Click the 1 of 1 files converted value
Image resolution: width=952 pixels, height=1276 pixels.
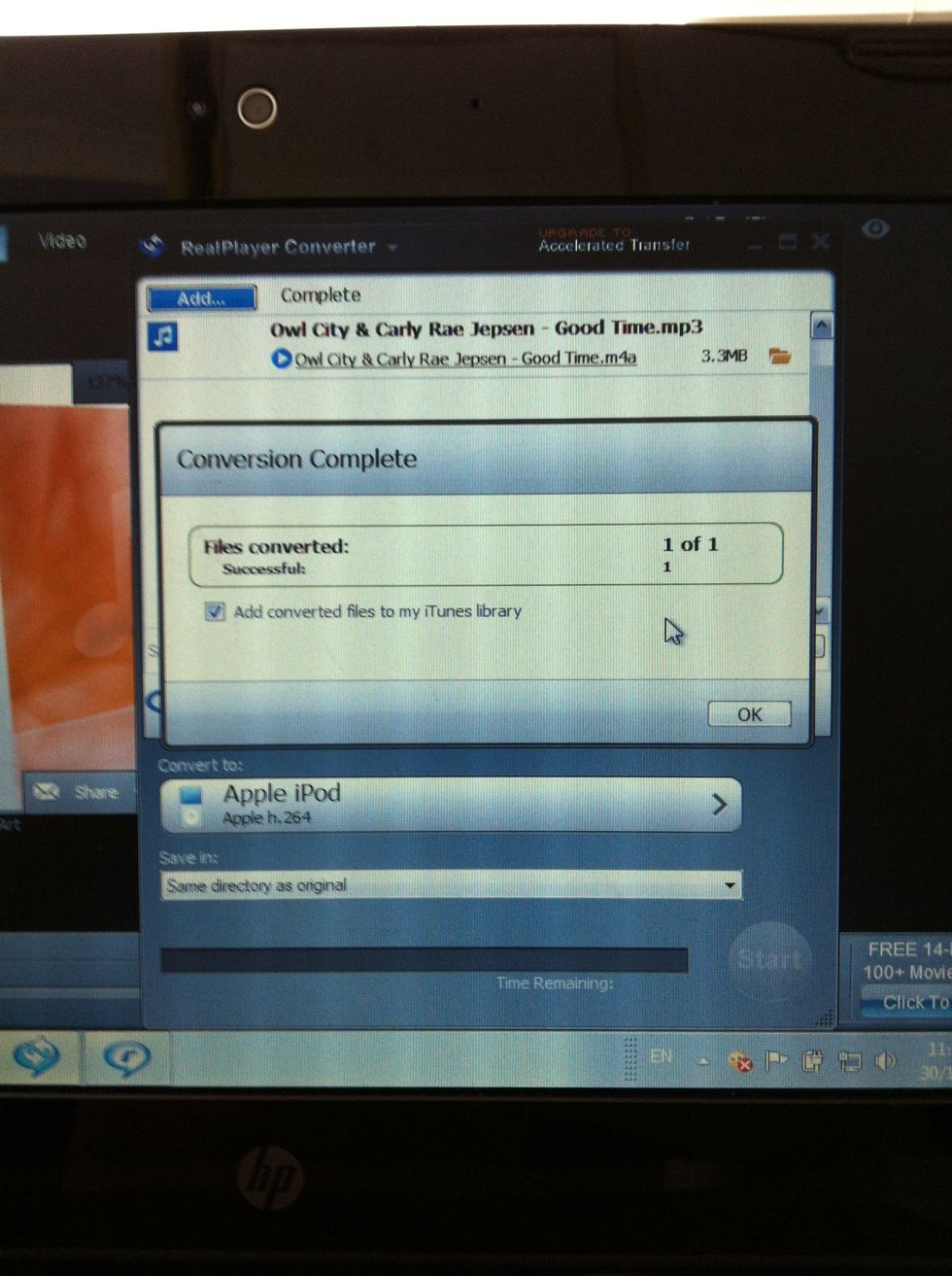pos(691,544)
